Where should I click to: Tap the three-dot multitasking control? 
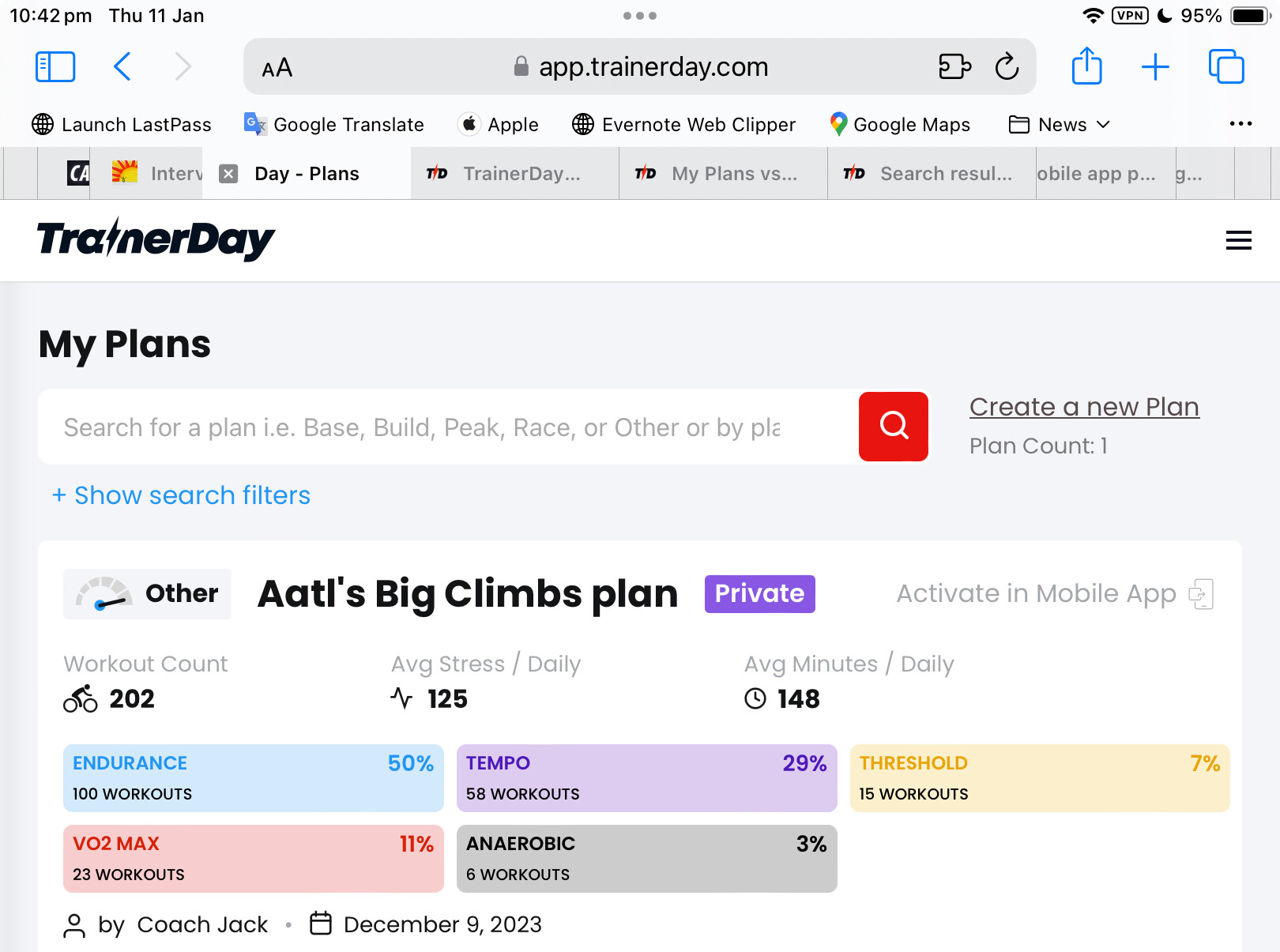640,16
